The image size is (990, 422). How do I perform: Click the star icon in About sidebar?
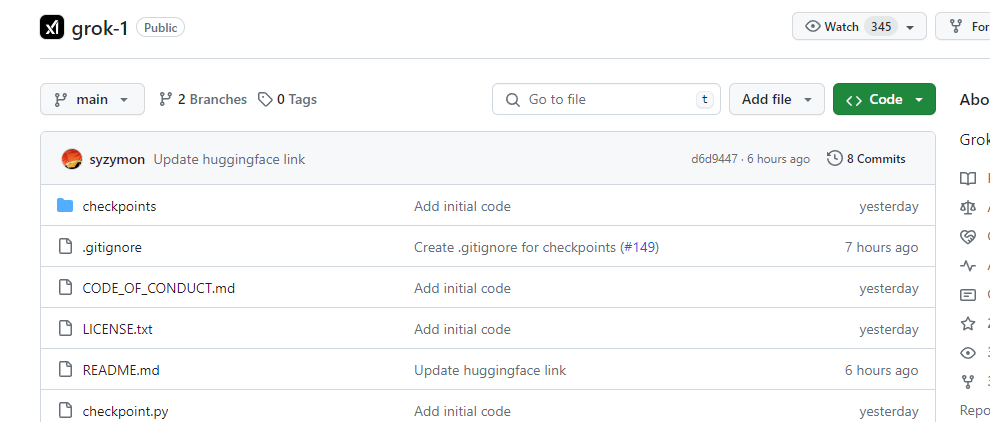coord(967,324)
